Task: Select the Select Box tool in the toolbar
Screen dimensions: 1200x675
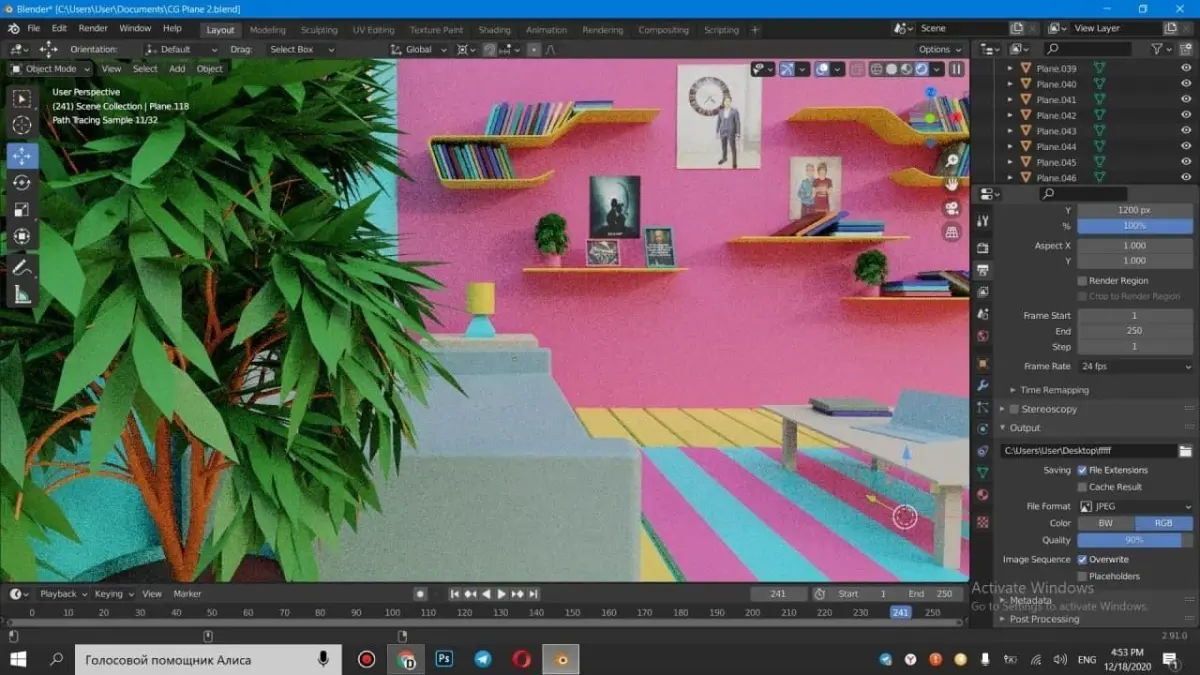Action: (x=22, y=99)
